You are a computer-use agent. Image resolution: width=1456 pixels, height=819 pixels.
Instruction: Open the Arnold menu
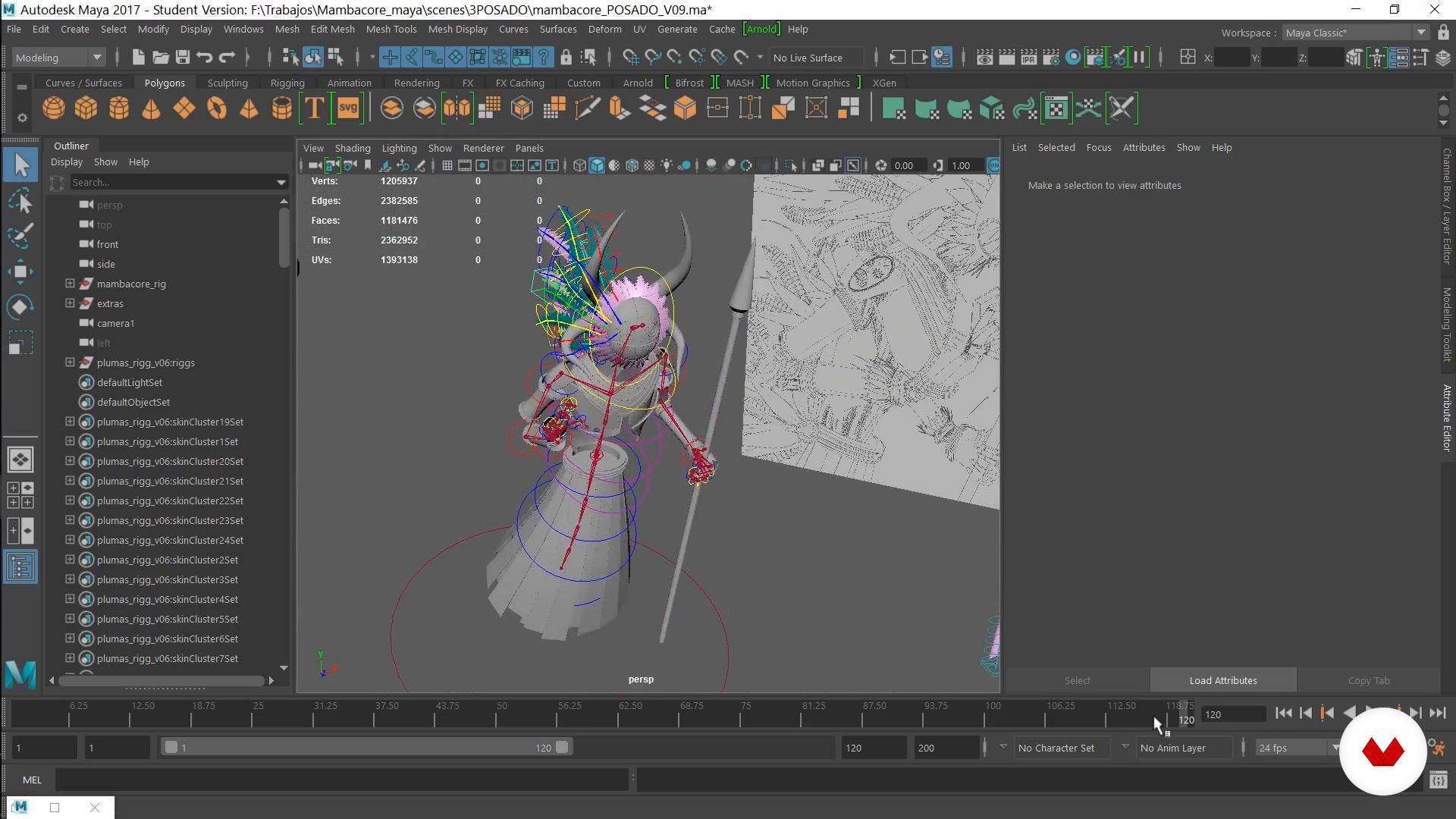click(x=761, y=29)
